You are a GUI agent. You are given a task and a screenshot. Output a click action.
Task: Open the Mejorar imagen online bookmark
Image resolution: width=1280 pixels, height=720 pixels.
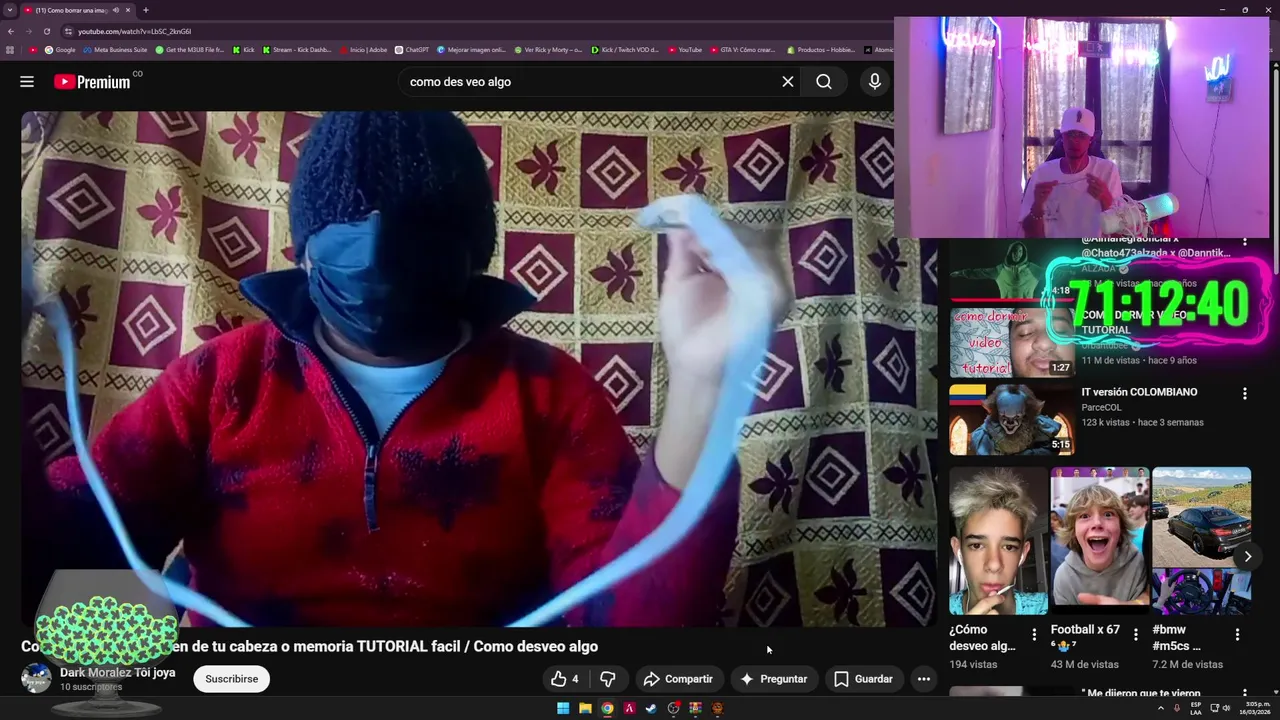(x=472, y=49)
